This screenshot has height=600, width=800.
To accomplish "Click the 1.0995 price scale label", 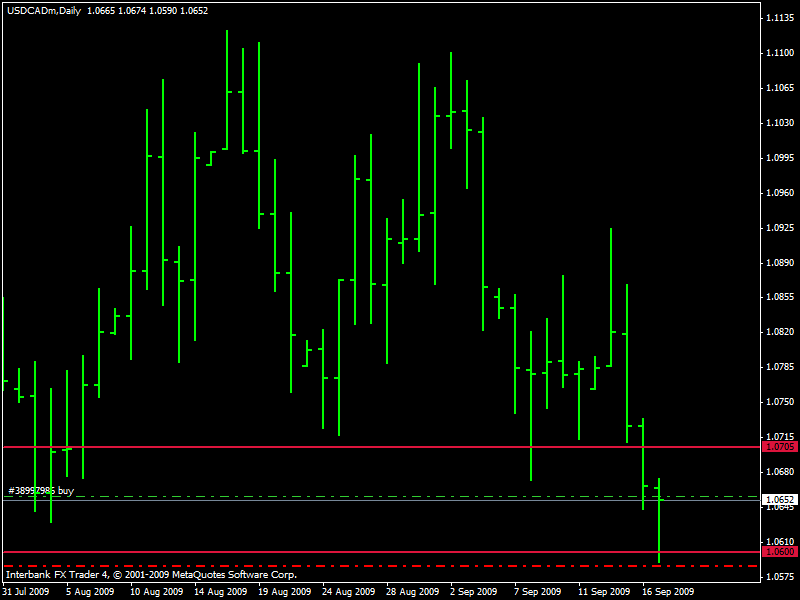I will (779, 158).
